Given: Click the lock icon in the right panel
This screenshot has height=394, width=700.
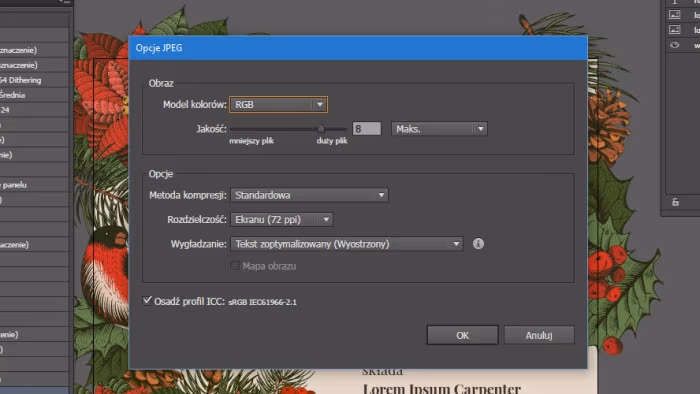Looking at the screenshot, I should tap(675, 202).
